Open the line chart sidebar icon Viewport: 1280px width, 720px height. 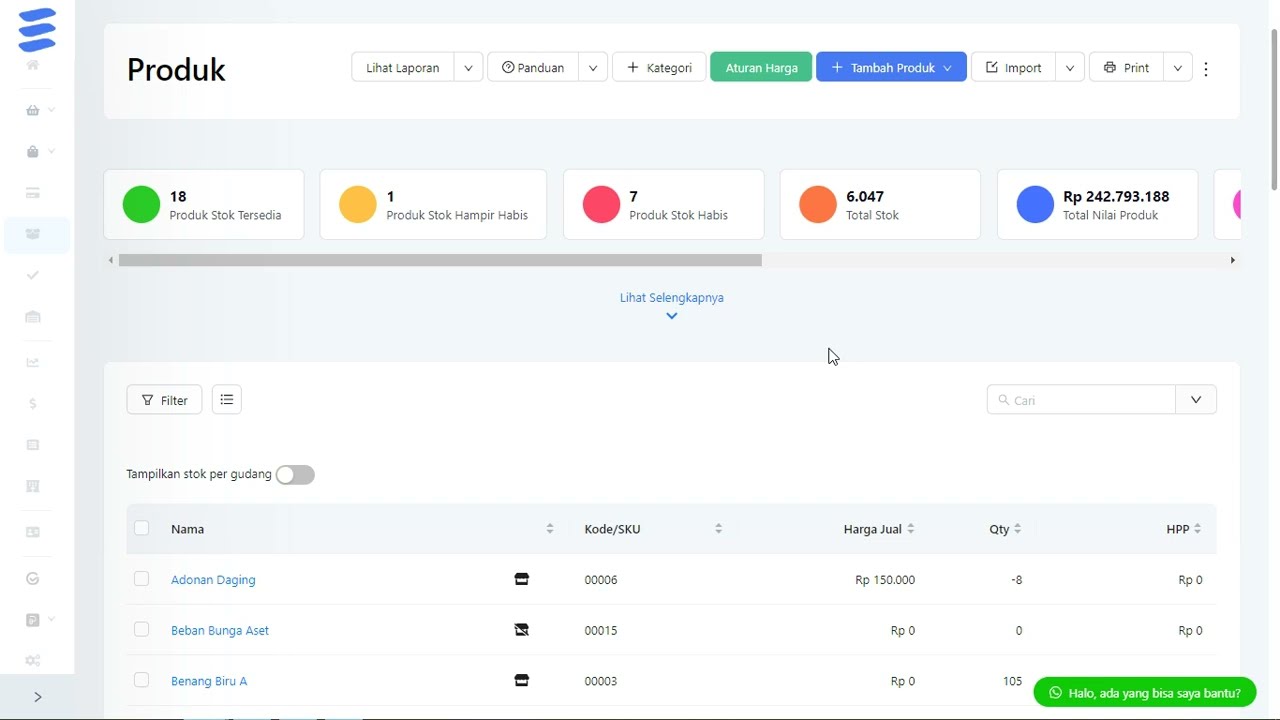pos(33,362)
